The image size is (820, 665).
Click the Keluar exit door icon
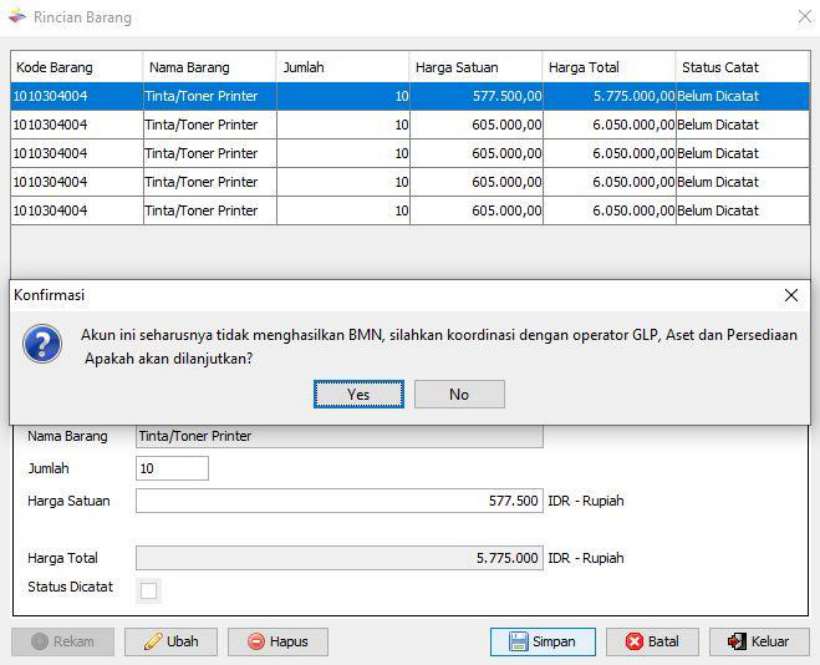point(736,642)
